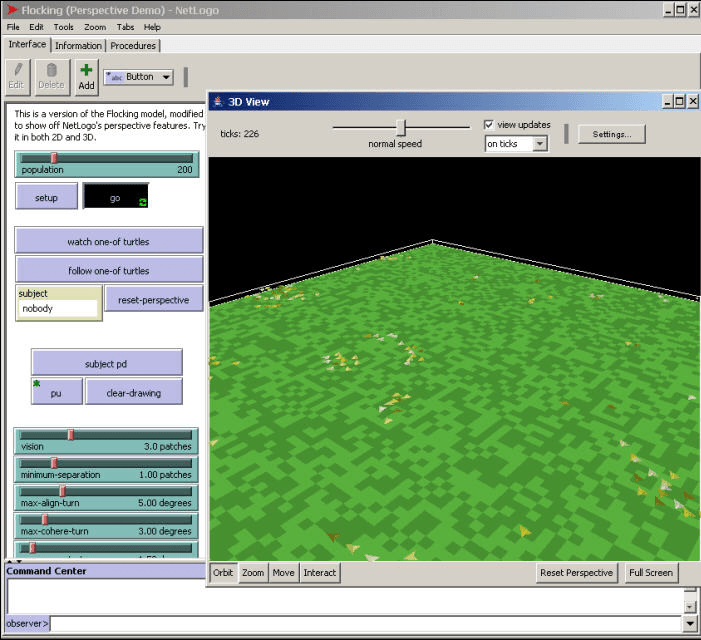Click Reset Perspective in 3D View
This screenshot has height=640, width=701.
[x=576, y=573]
